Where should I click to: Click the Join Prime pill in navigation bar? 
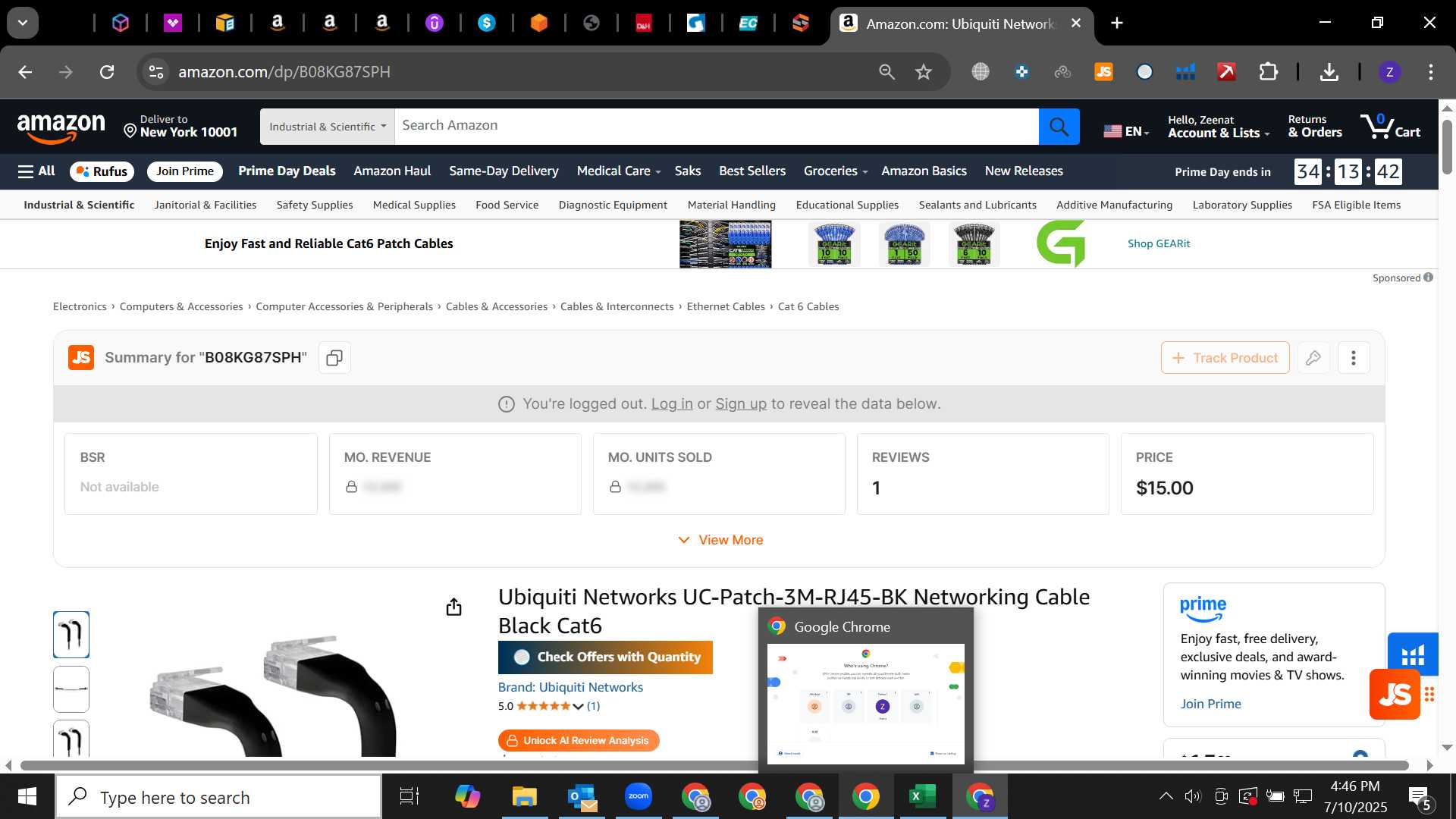coord(185,171)
